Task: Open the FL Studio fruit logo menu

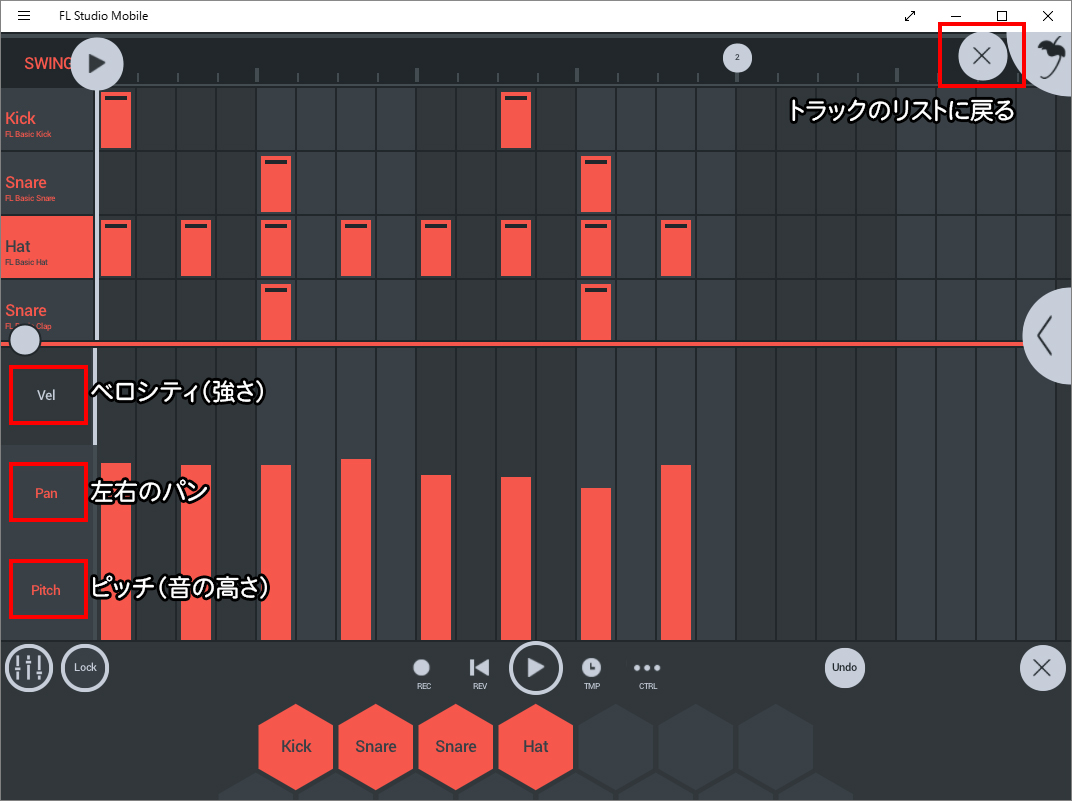Action: pyautogui.click(x=1051, y=57)
